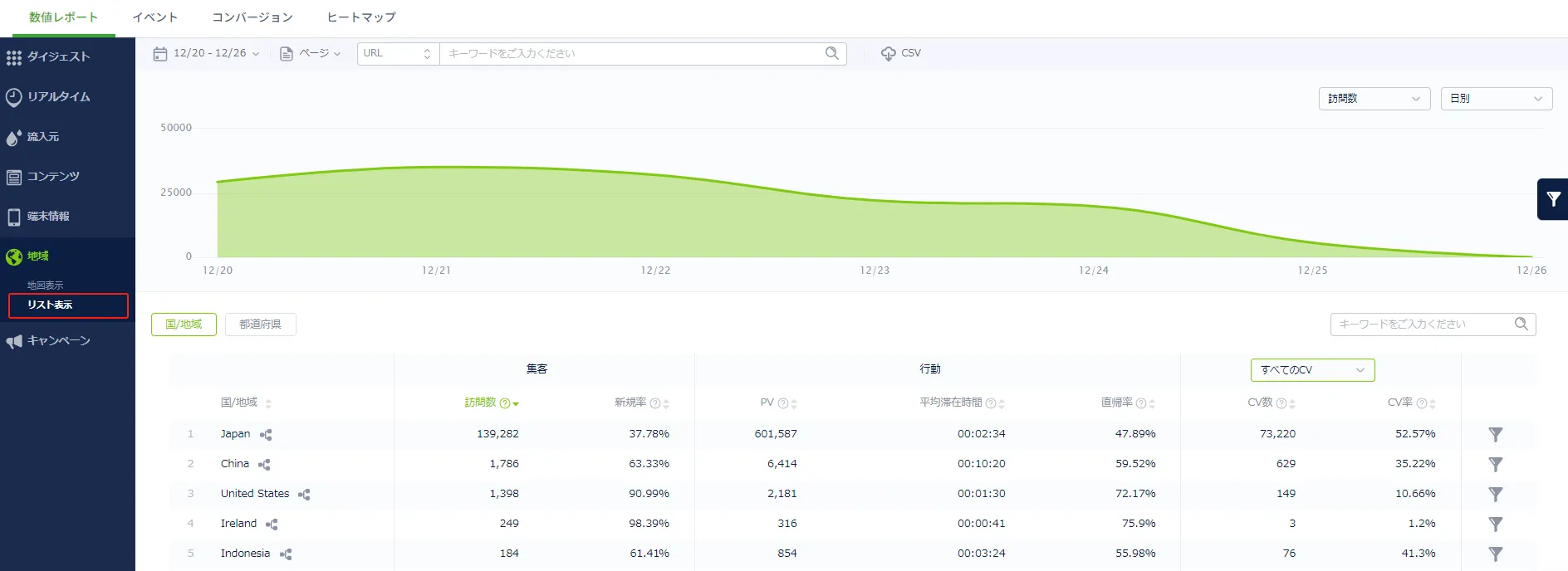Click the search magnifier in top keyword bar
1568x571 pixels.
831,53
